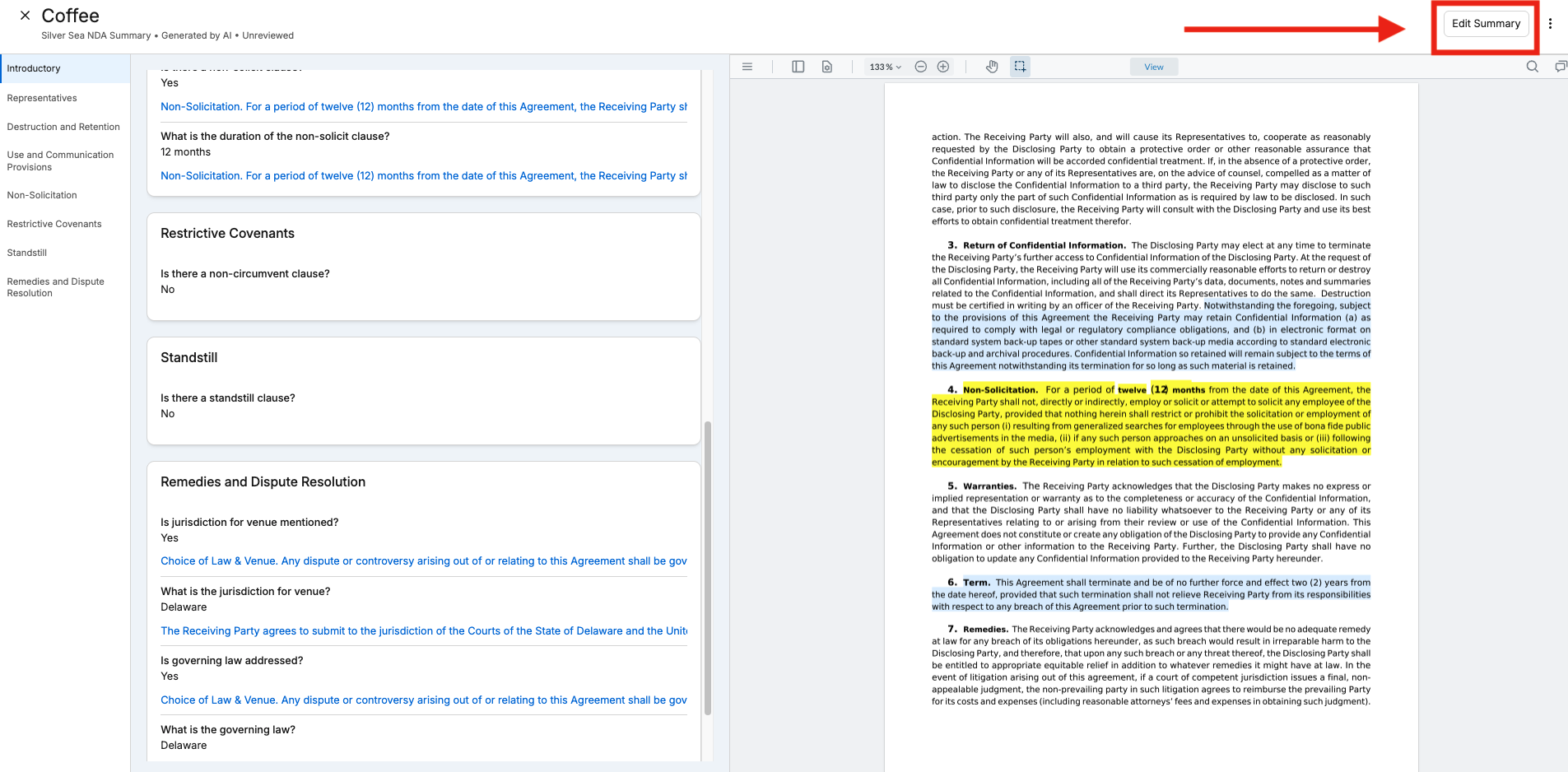Toggle the sidebar panel icon in viewer
This screenshot has width=1568, height=772.
coord(798,67)
